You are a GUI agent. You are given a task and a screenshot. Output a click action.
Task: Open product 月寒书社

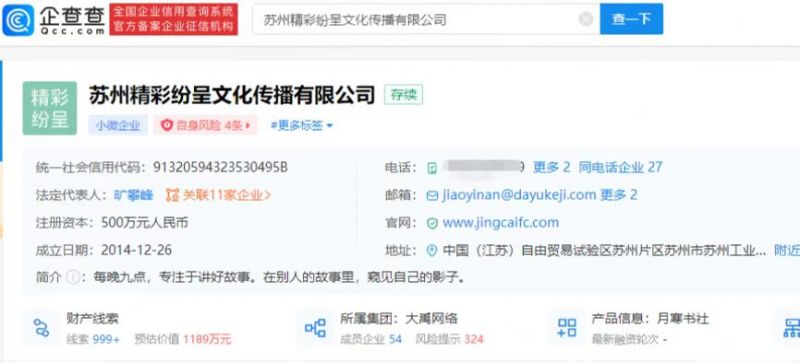(683, 319)
